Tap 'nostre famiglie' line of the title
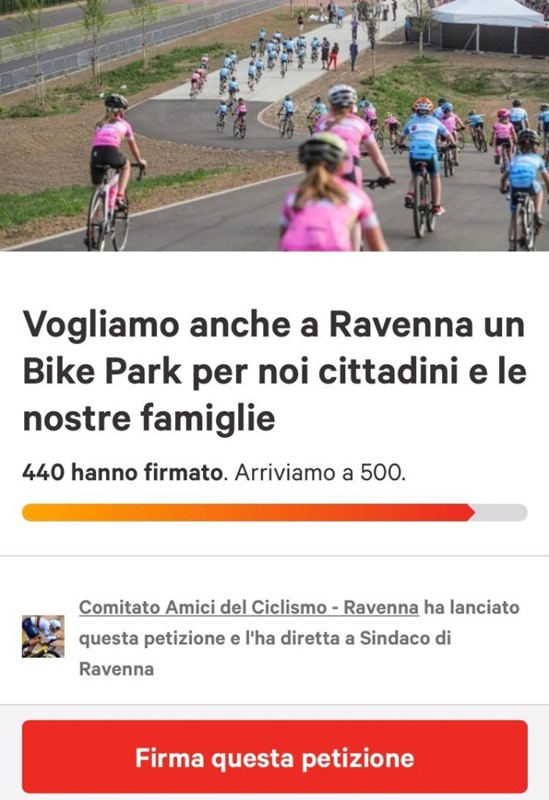Screen dimensions: 549x800 (x=149, y=418)
